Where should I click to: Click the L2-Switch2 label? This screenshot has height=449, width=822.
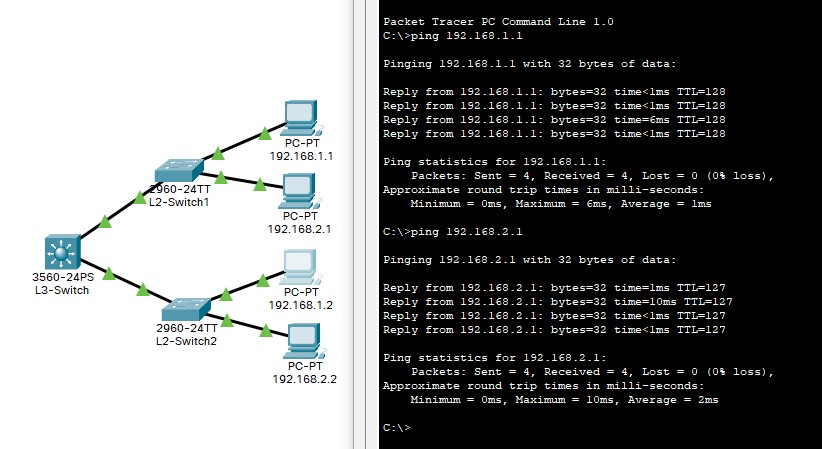(x=187, y=340)
